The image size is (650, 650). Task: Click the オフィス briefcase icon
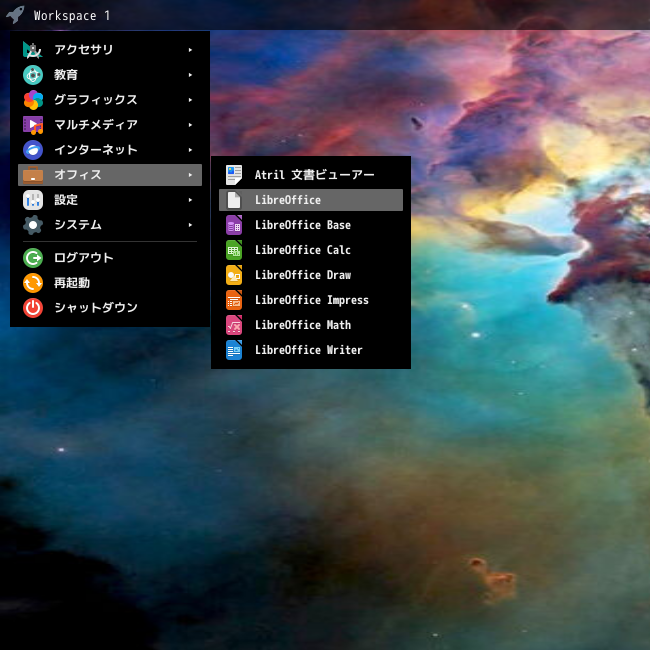[33, 175]
